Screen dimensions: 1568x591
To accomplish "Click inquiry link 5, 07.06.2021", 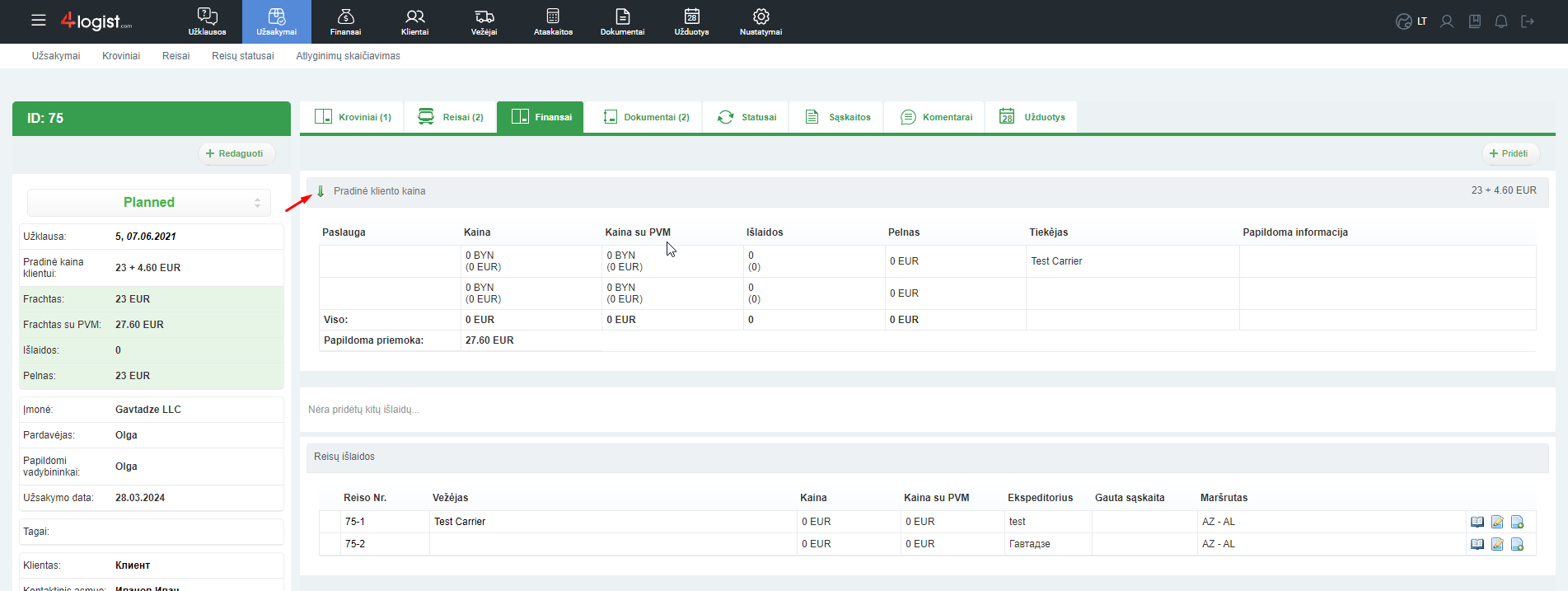I will (145, 237).
